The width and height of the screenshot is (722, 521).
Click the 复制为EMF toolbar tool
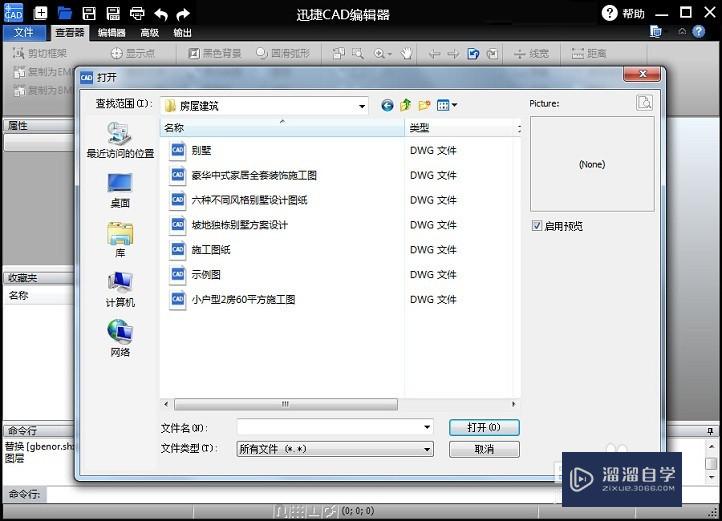tap(42, 72)
